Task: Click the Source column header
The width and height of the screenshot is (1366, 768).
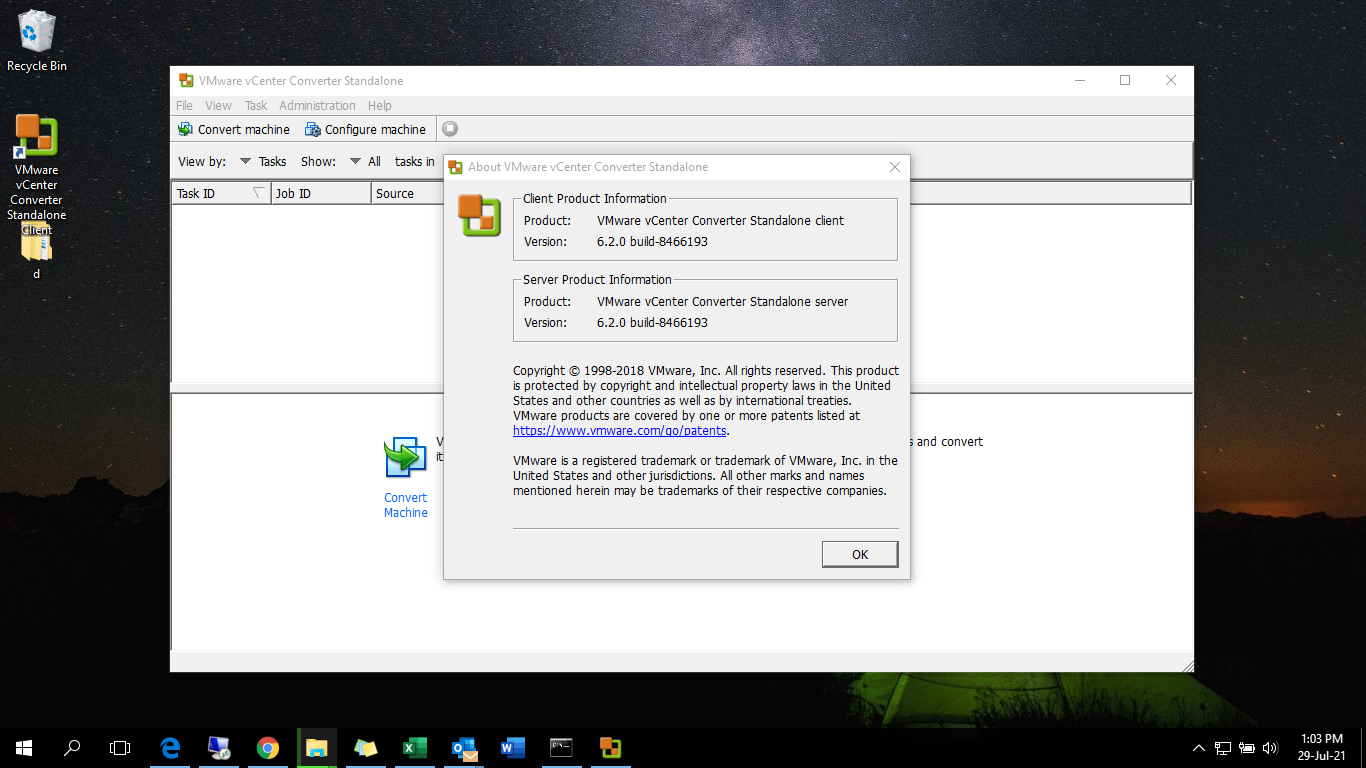Action: [407, 193]
